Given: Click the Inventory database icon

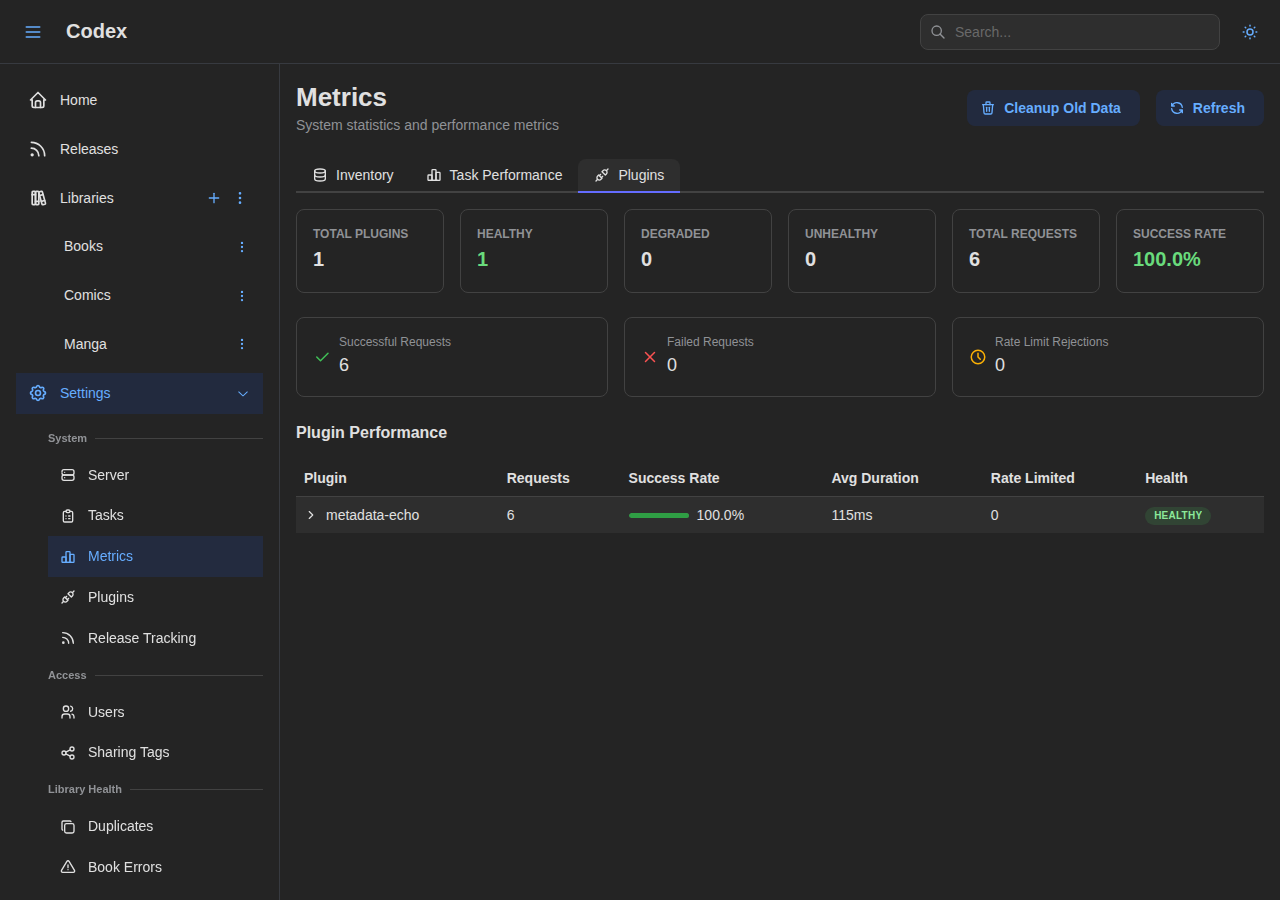Looking at the screenshot, I should (x=320, y=175).
